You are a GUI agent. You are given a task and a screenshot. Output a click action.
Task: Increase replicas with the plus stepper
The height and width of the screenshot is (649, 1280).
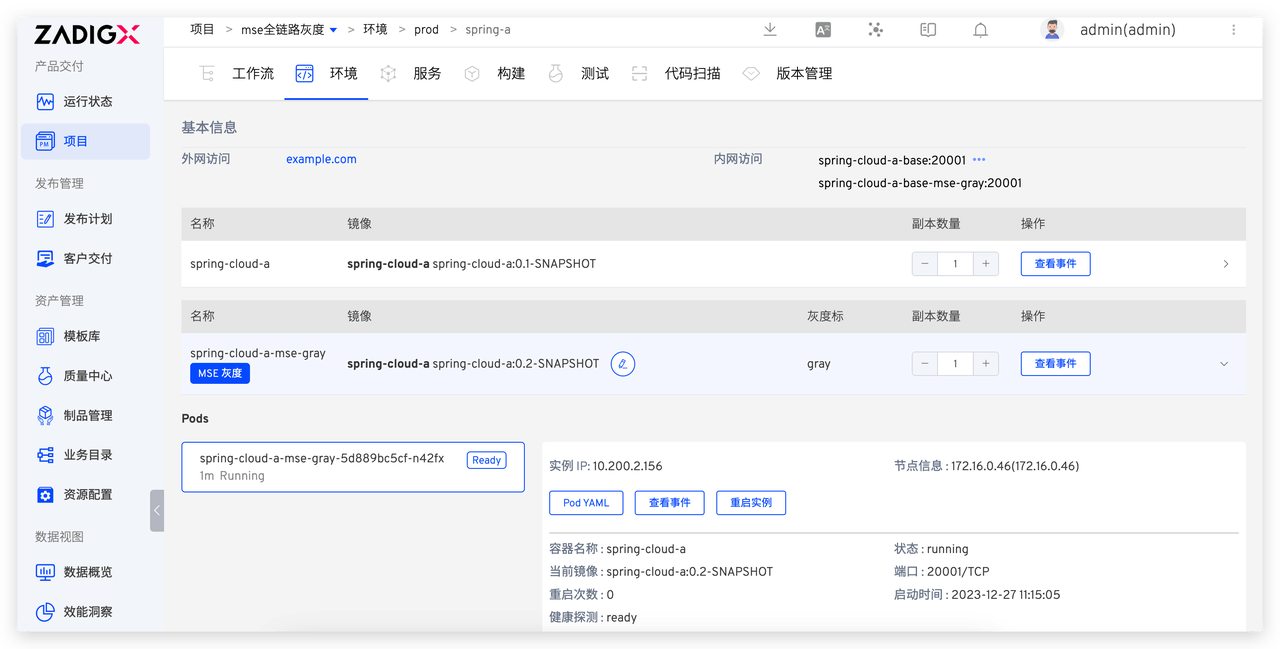point(986,263)
